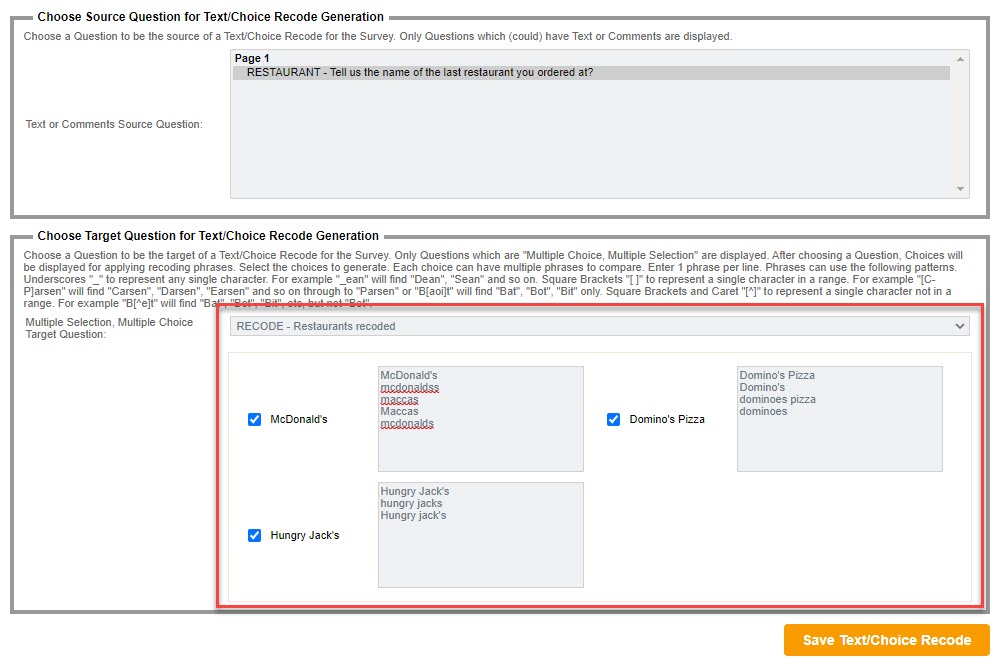Click the Domino's Pizza checkbox label text
The width and height of the screenshot is (999, 663).
[x=667, y=419]
